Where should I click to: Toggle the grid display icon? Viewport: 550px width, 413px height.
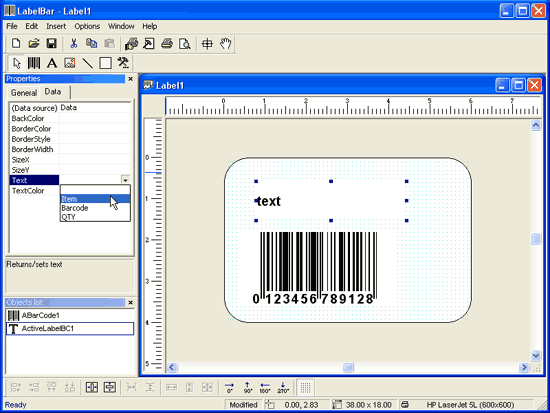pyautogui.click(x=306, y=387)
